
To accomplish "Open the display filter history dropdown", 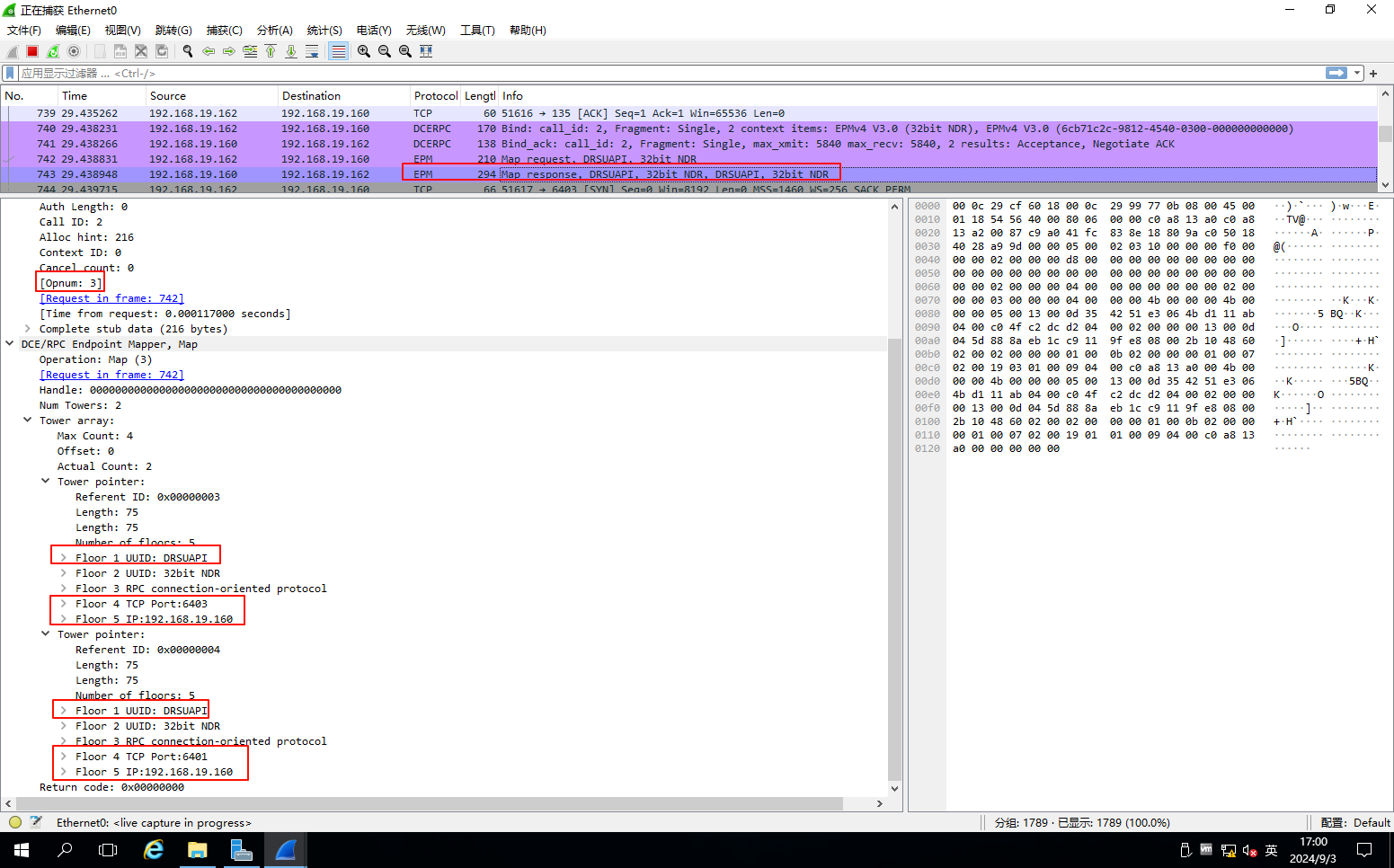I will pos(1357,73).
